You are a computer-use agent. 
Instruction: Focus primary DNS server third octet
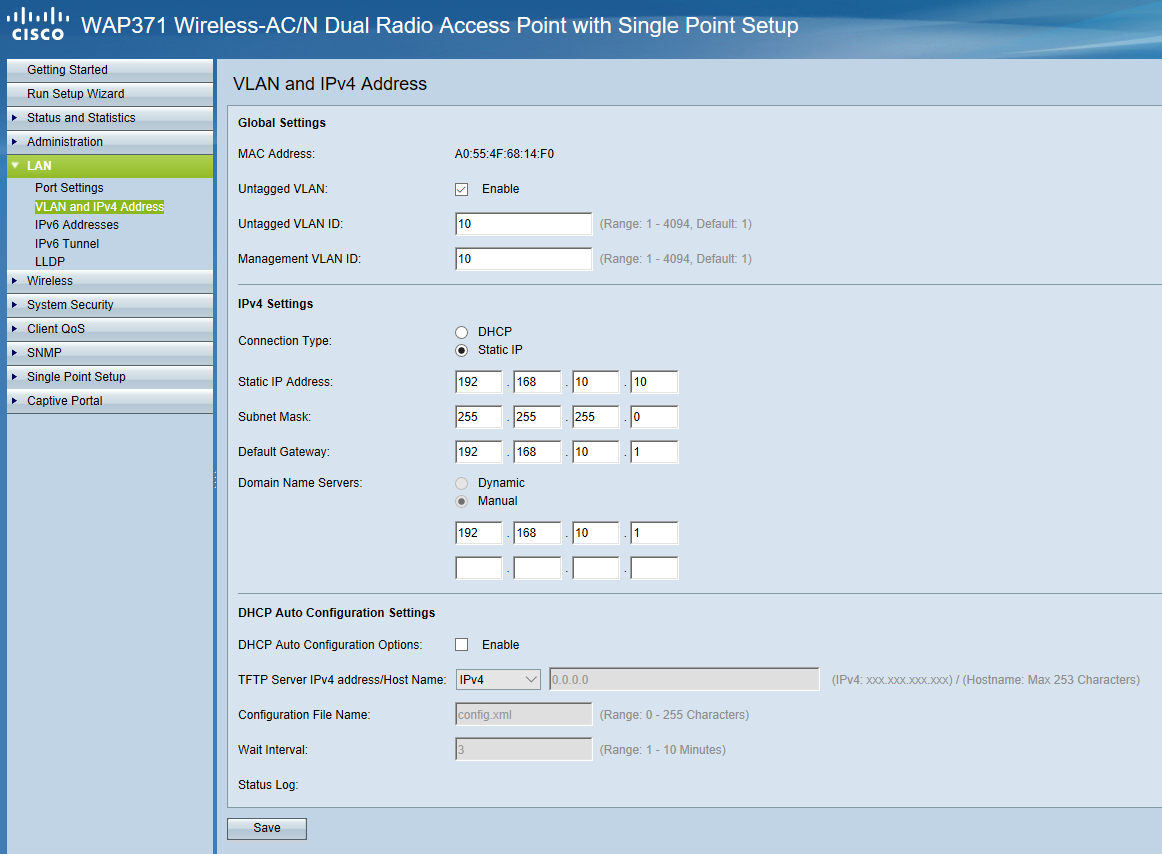(x=596, y=533)
